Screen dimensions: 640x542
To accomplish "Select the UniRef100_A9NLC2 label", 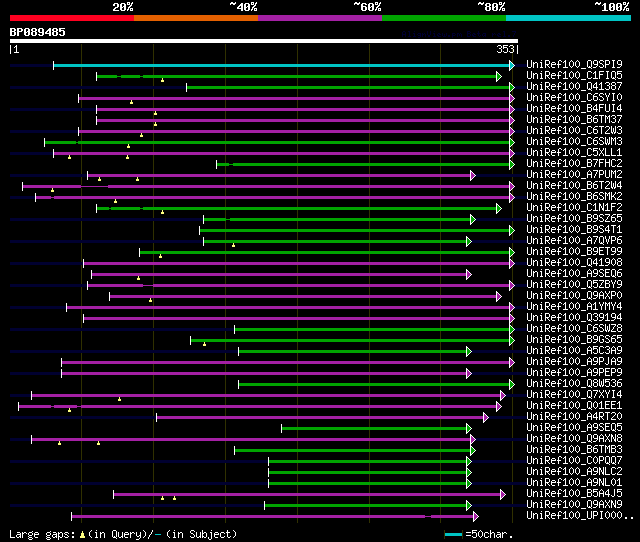I will (574, 472).
